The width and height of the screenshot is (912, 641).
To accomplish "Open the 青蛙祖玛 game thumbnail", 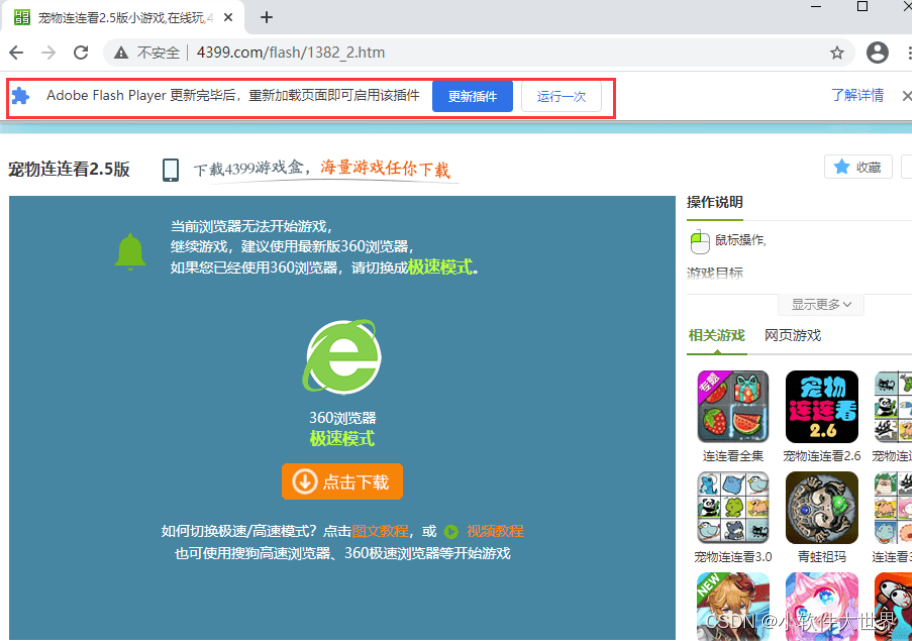I will pos(822,507).
